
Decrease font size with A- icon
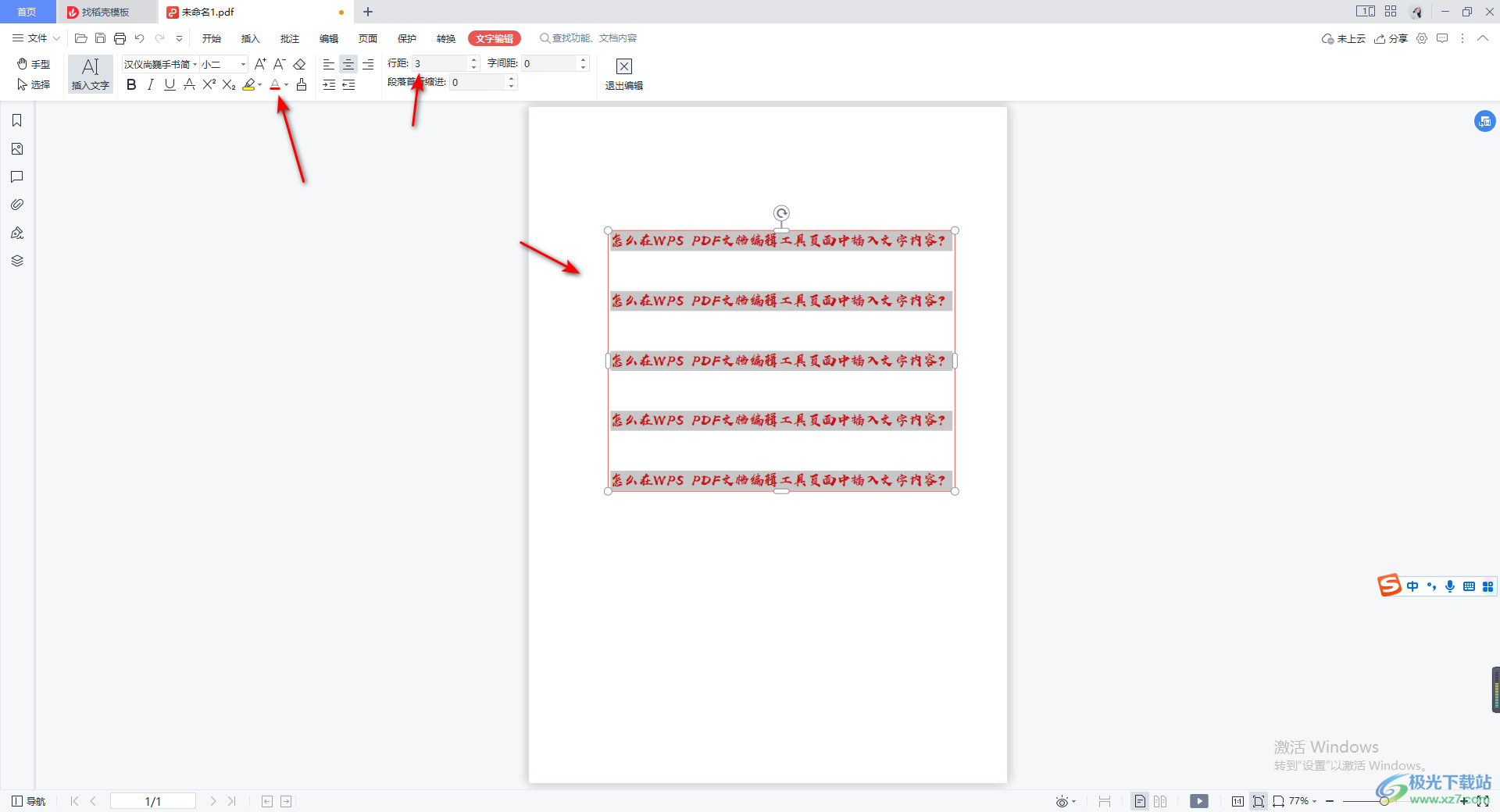coord(280,64)
